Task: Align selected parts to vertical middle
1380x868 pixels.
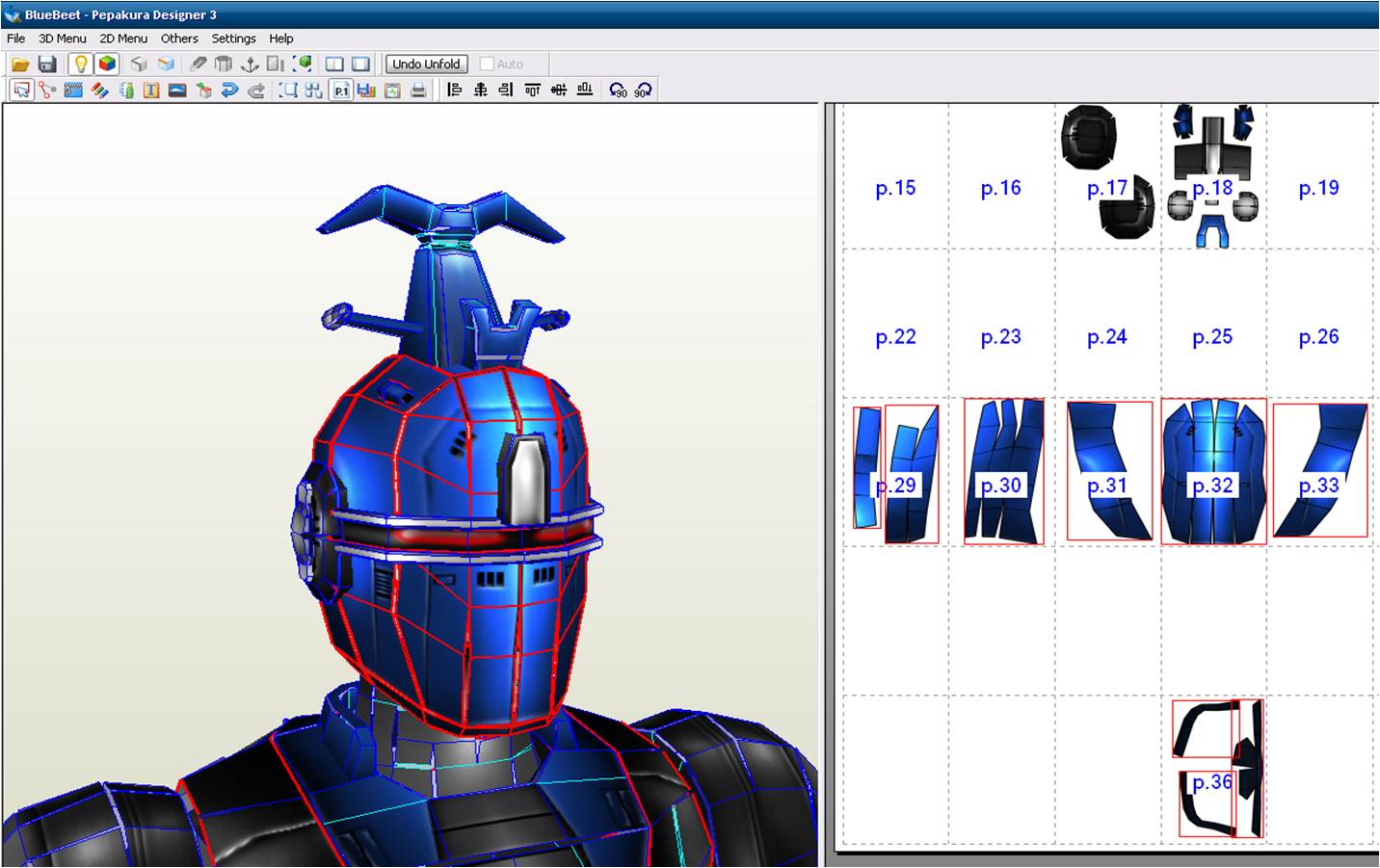Action: (x=558, y=91)
